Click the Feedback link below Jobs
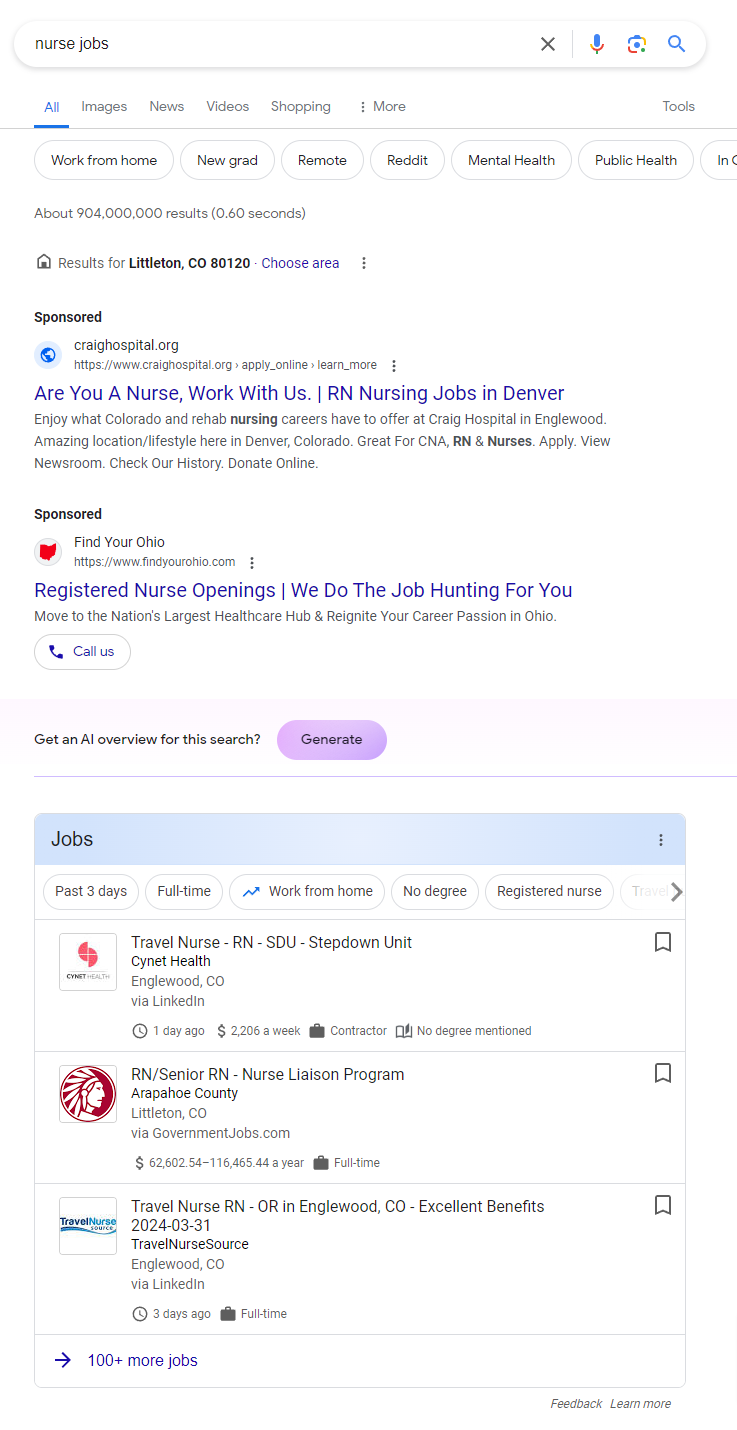This screenshot has width=737, height=1430. tap(576, 1404)
